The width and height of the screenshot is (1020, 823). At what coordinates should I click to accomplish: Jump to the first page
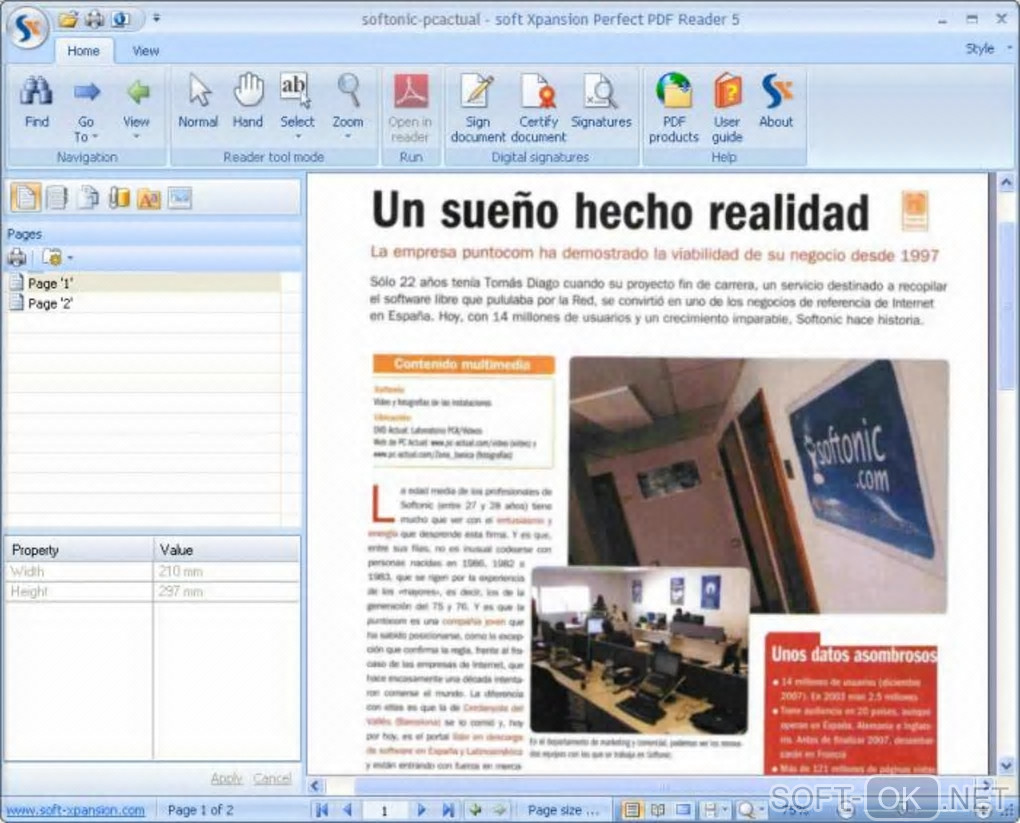(x=321, y=810)
